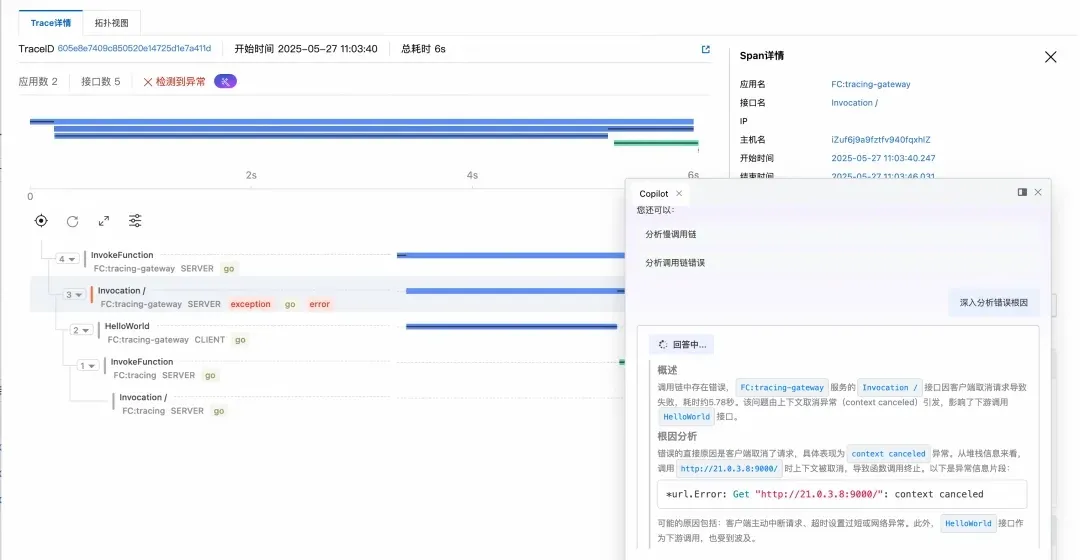The image size is (1080, 560).
Task: Choose 分析调用链错误 suggestion
Action: (x=675, y=262)
